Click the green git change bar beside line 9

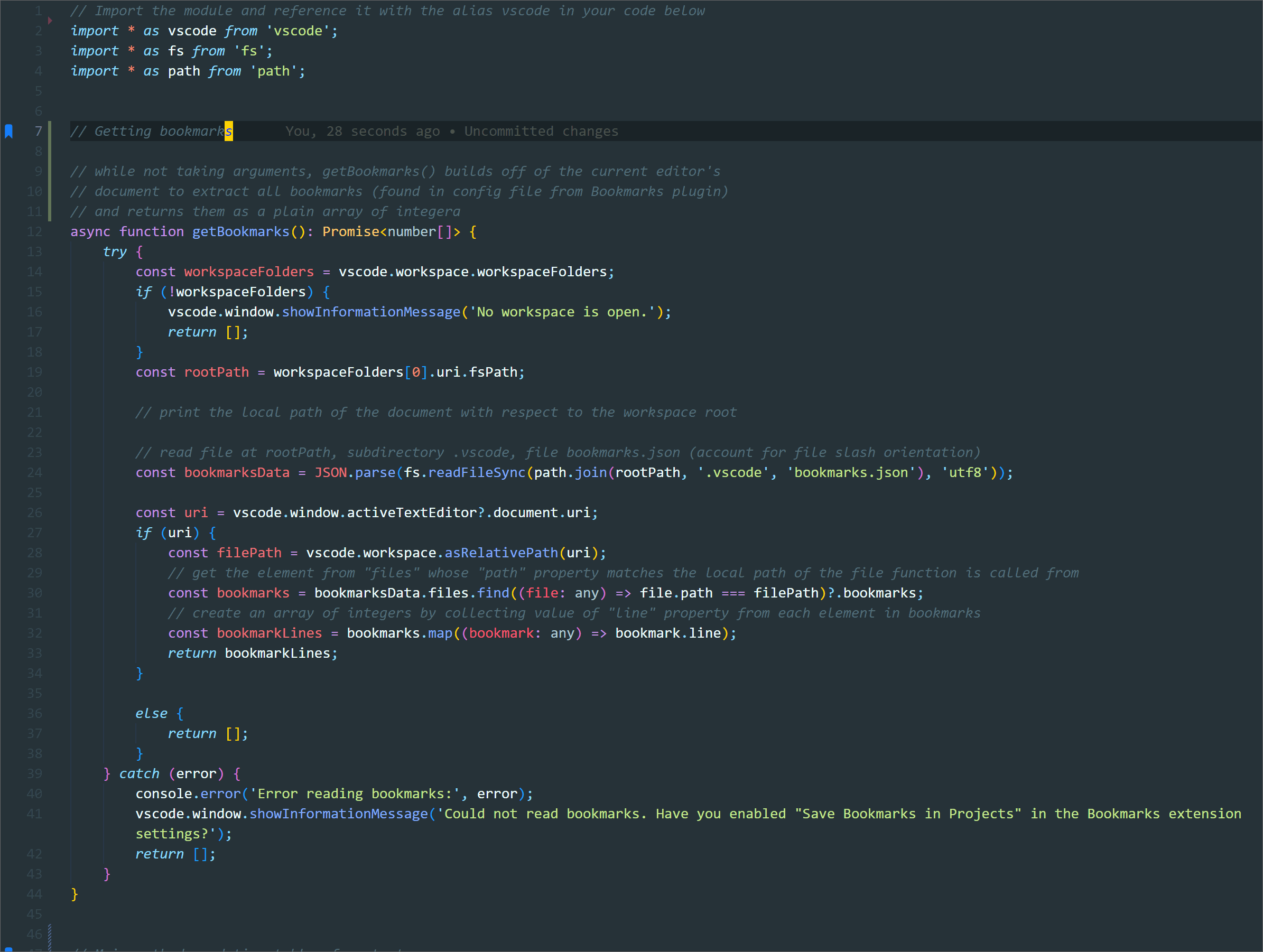pos(50,172)
